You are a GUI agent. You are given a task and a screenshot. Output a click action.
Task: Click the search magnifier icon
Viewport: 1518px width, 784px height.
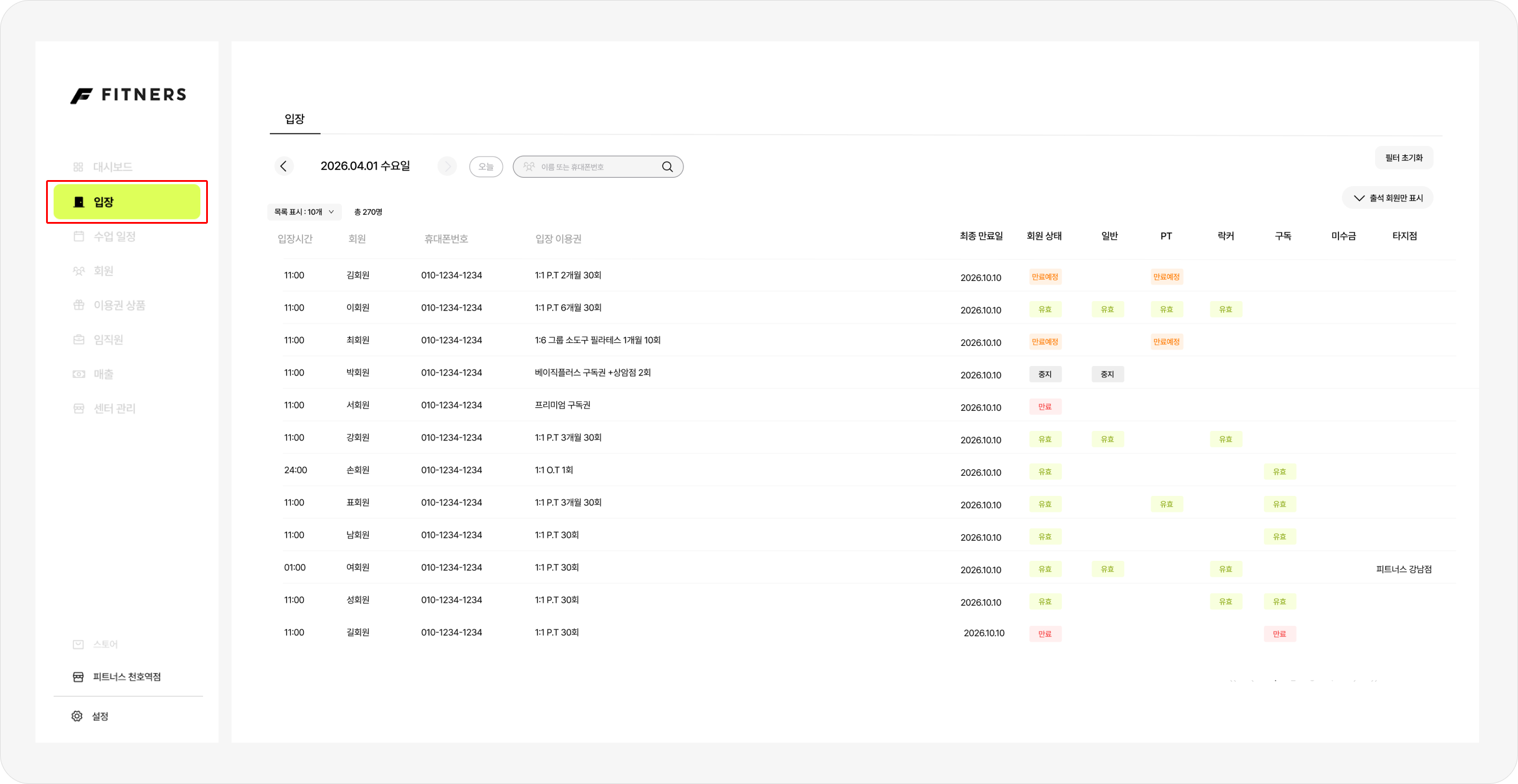point(667,167)
